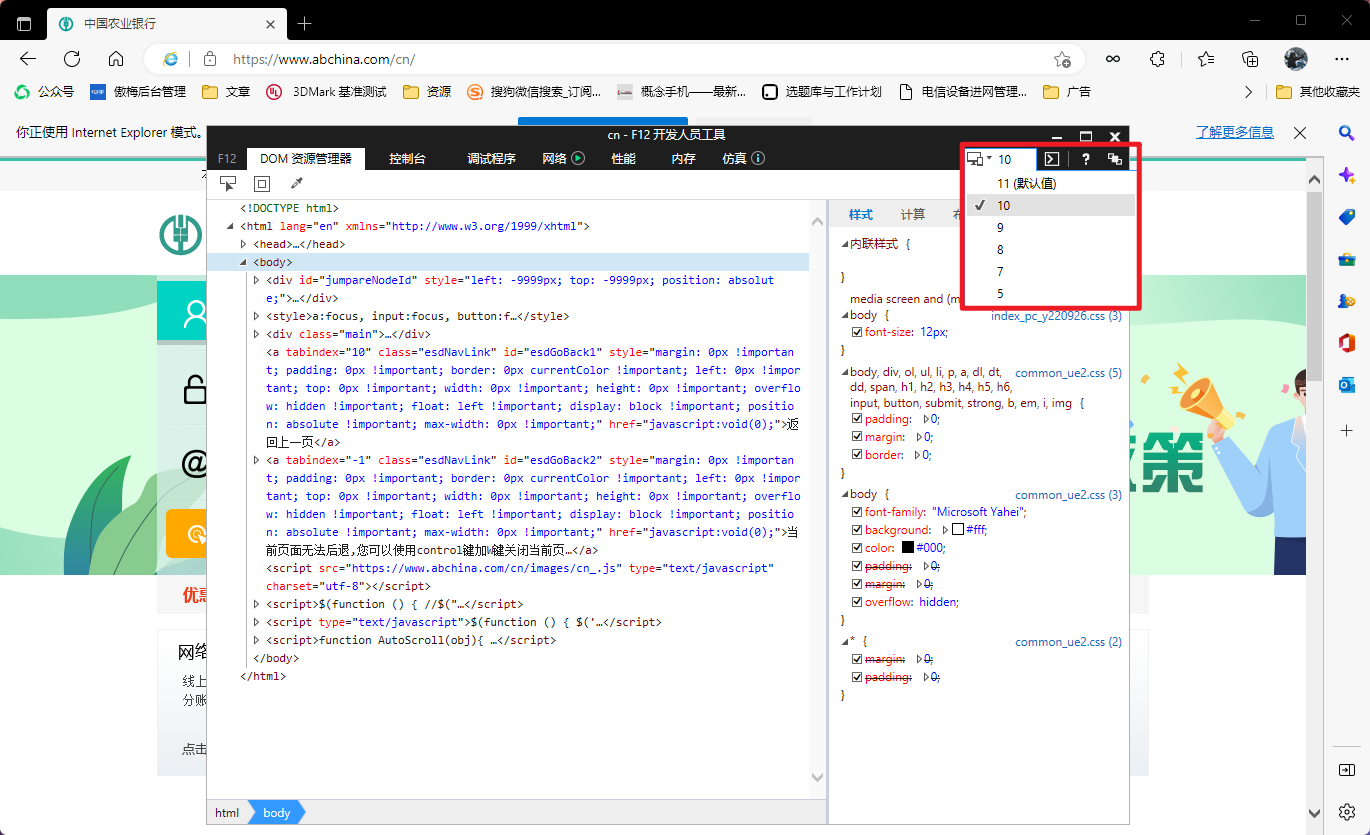Refresh the abchina.com page
1370x835 pixels.
tap(72, 59)
